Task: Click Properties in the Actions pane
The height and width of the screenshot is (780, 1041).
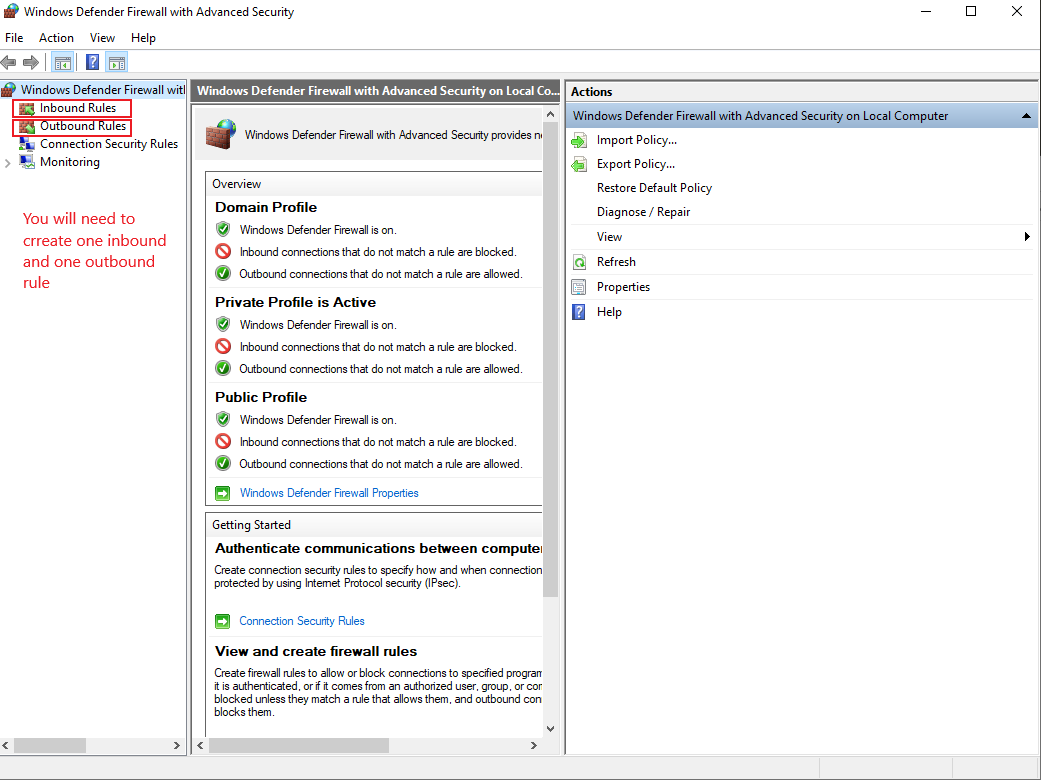Action: pos(623,287)
